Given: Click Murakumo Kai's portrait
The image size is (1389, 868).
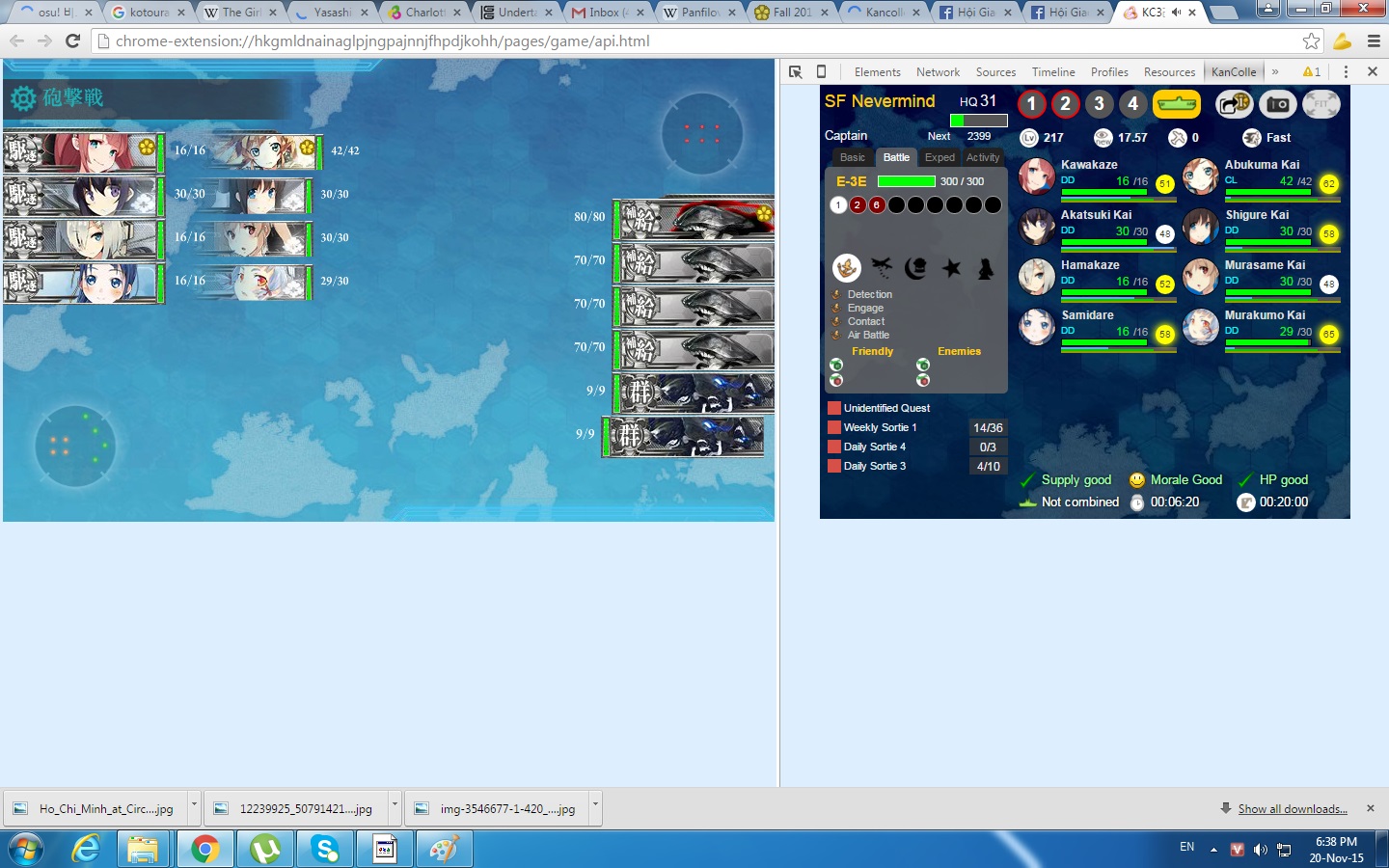Looking at the screenshot, I should click(x=1201, y=327).
